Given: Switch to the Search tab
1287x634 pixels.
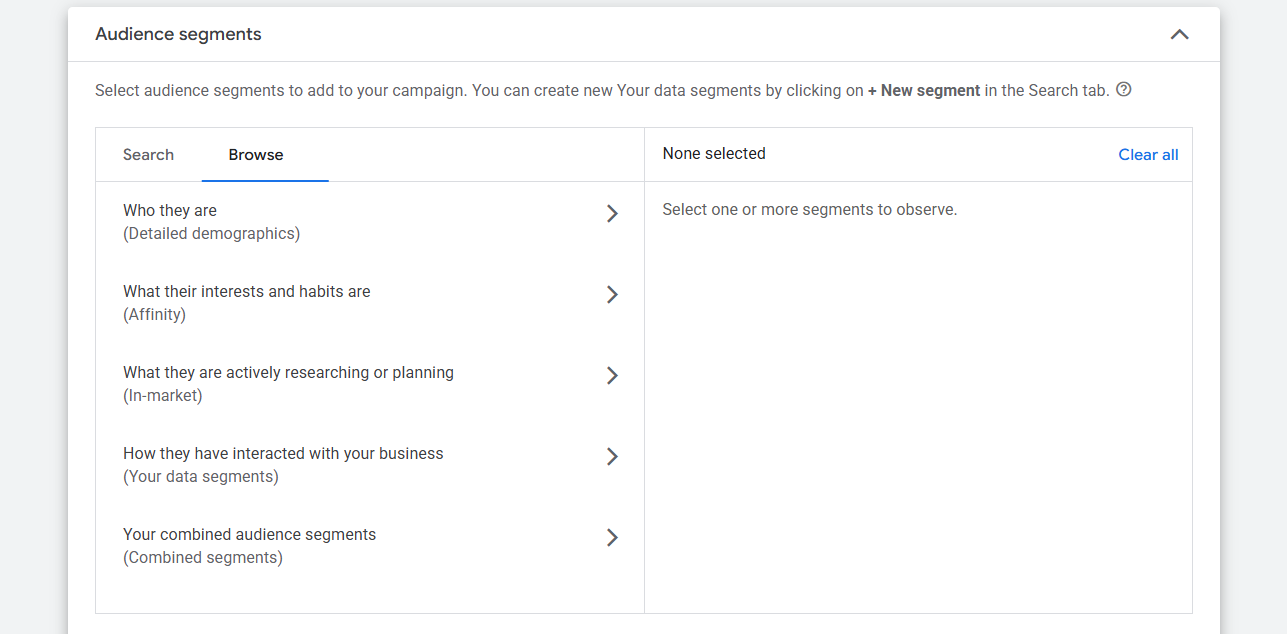Looking at the screenshot, I should pos(148,155).
